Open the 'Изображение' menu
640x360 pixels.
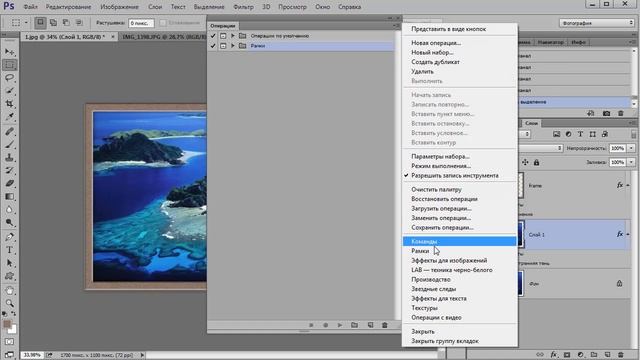[119, 7]
